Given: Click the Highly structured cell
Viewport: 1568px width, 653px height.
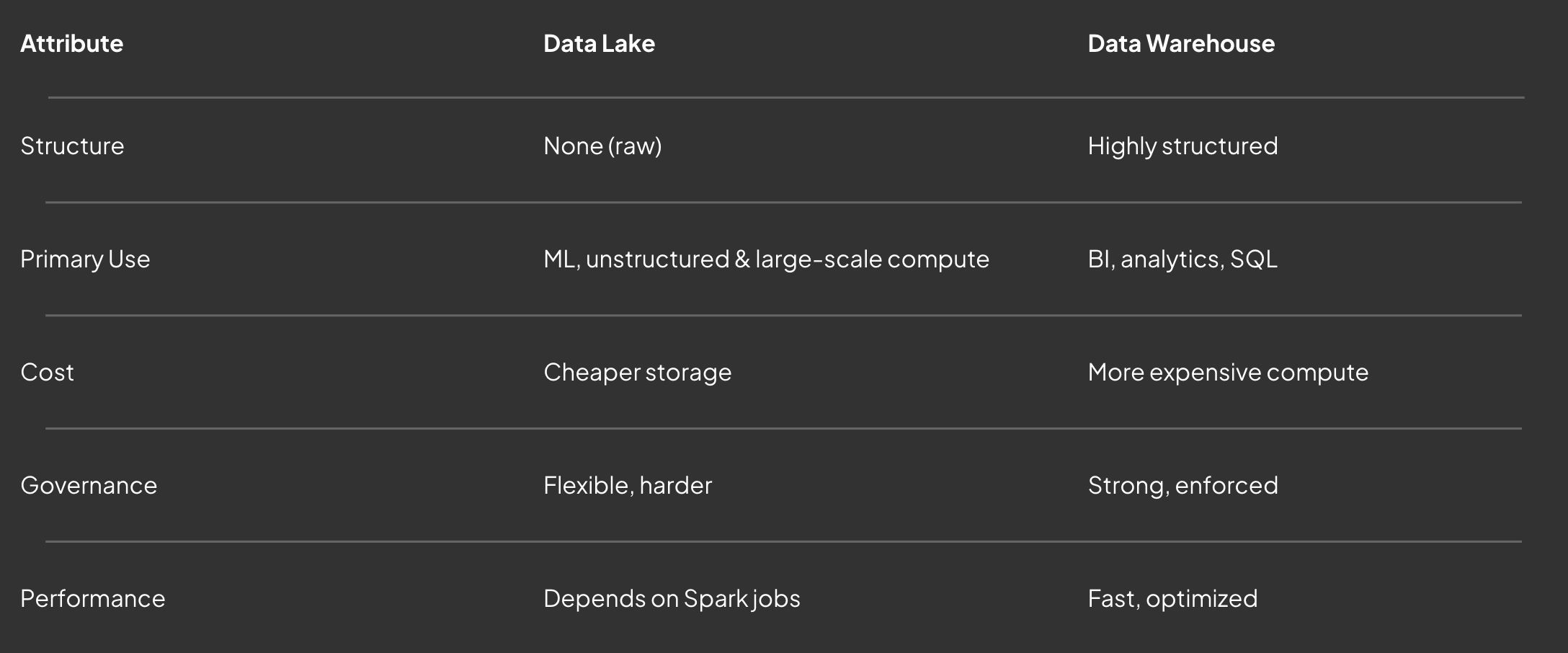Looking at the screenshot, I should tap(1182, 146).
